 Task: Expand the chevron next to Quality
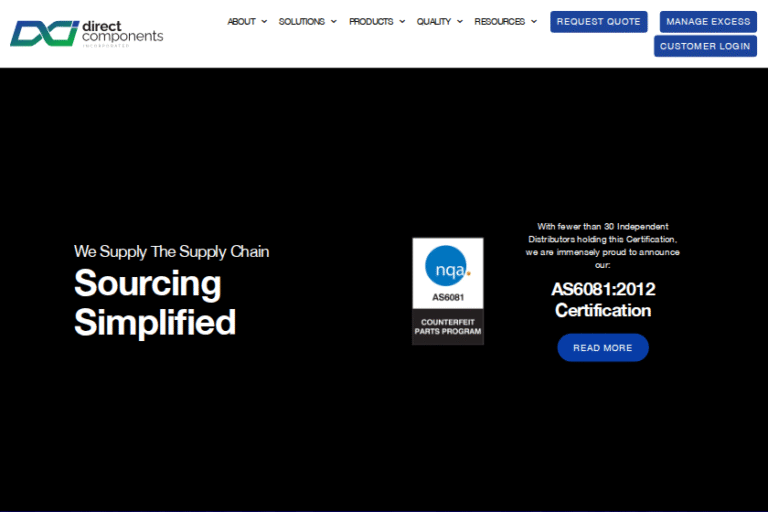(x=460, y=21)
